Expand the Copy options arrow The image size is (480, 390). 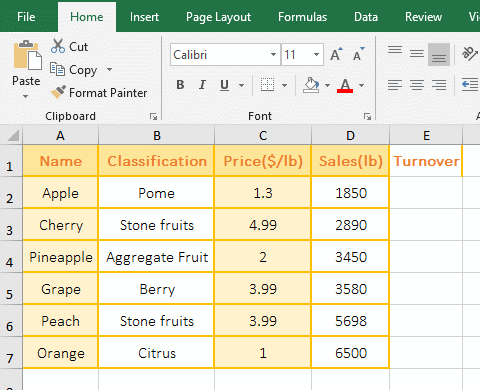coord(109,69)
